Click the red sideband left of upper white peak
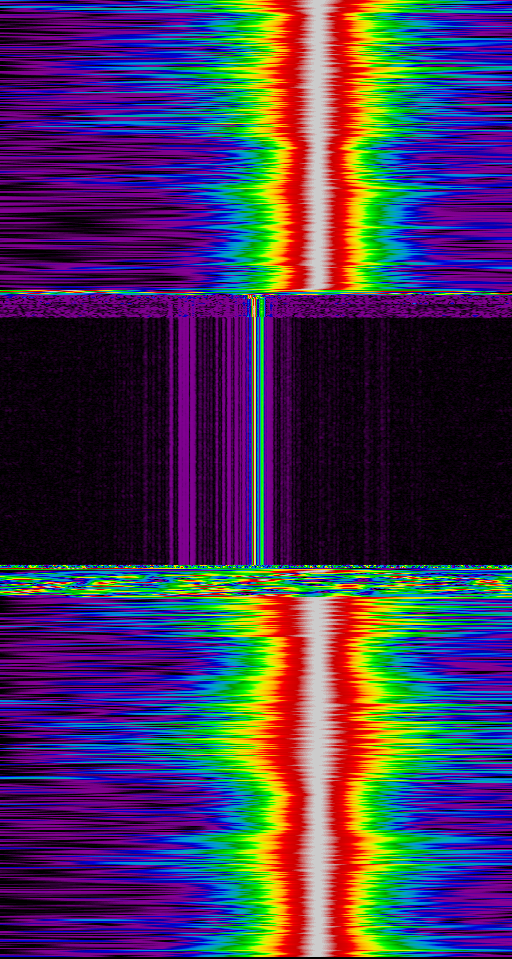512x959 pixels. (292, 145)
